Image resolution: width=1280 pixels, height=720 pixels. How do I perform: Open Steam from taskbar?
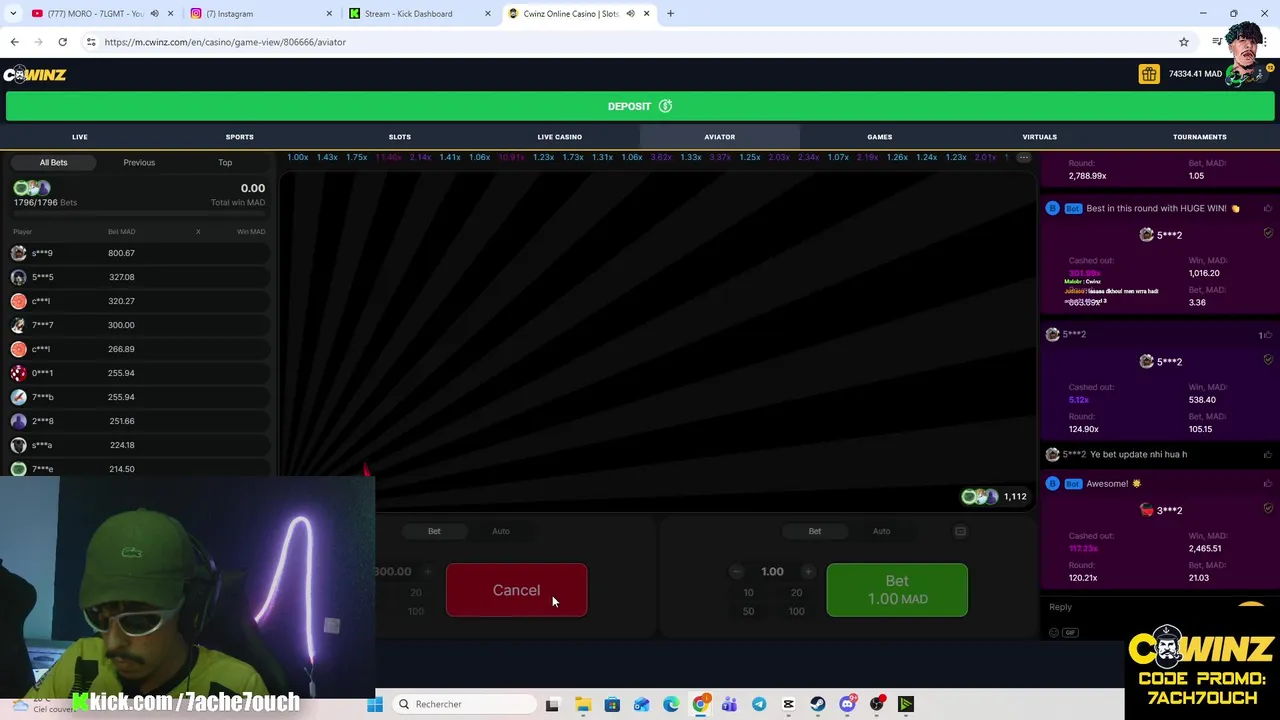(x=818, y=704)
